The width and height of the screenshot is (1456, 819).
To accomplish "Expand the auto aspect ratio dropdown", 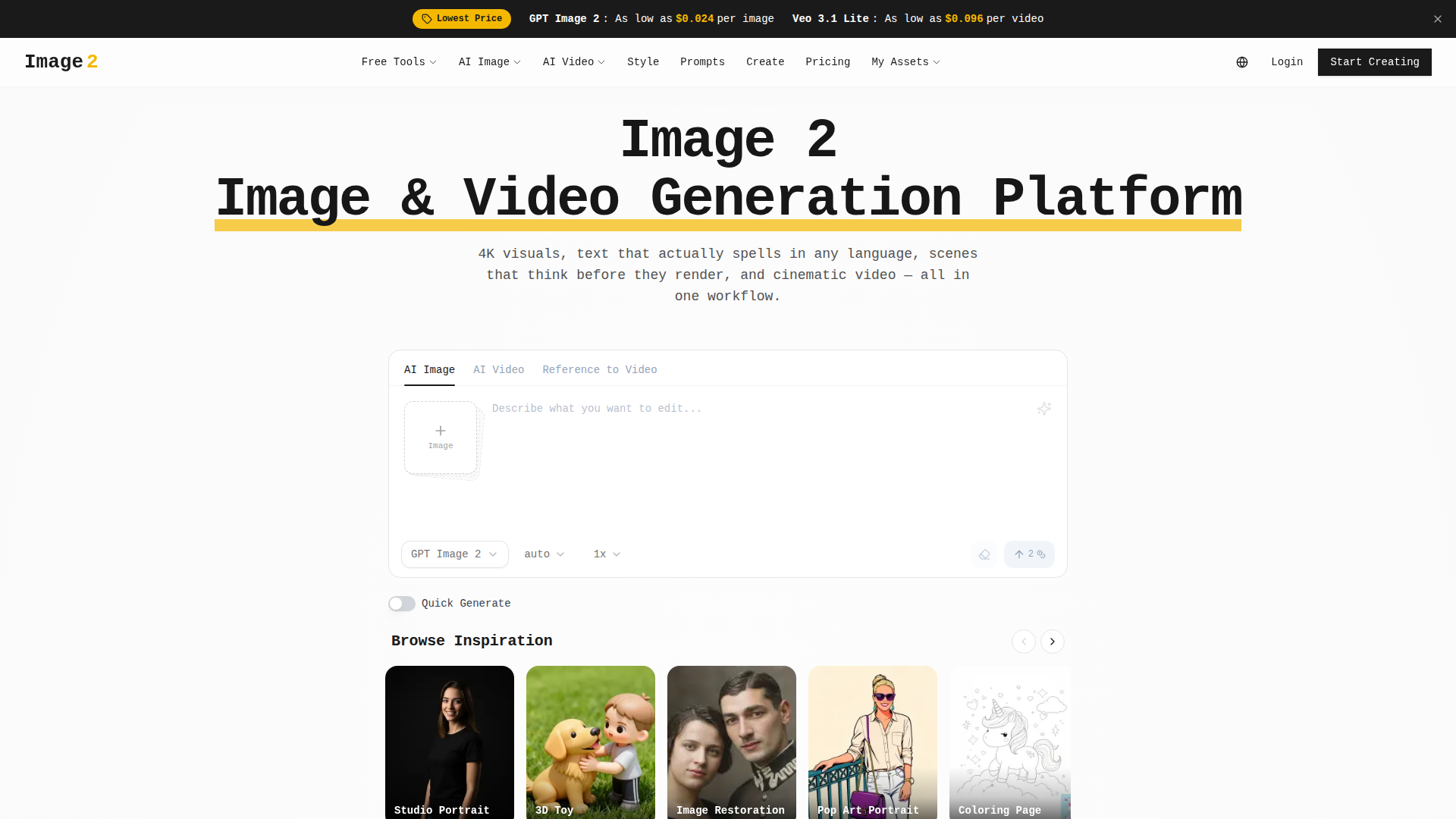I will [544, 554].
